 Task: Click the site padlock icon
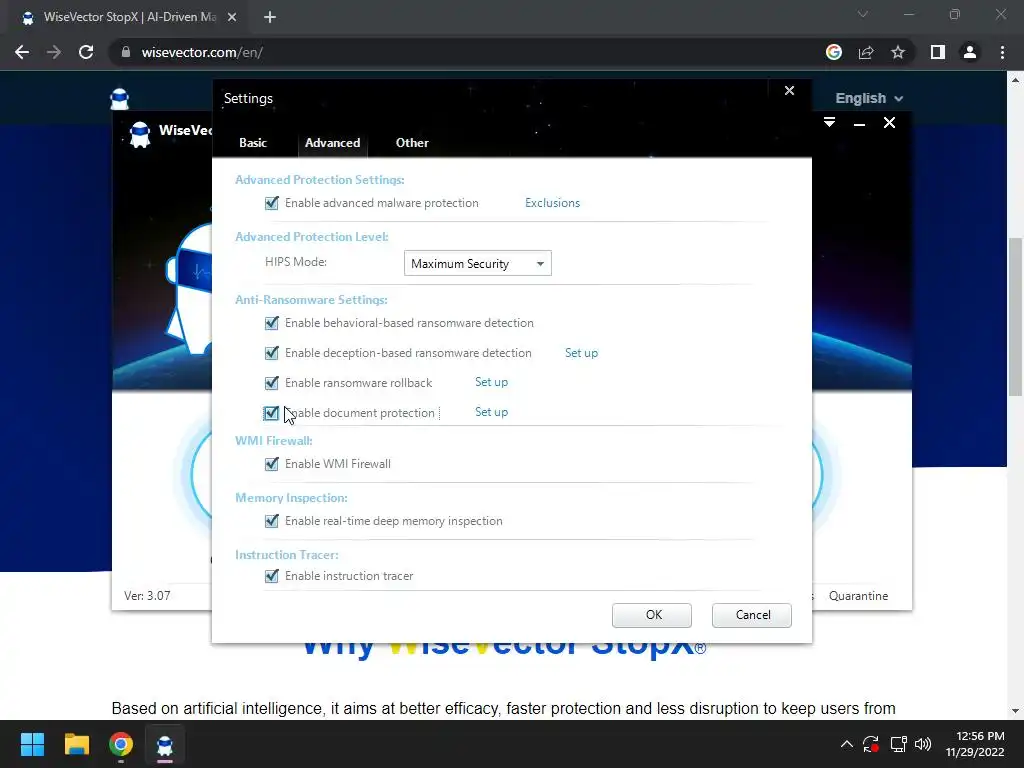(126, 52)
